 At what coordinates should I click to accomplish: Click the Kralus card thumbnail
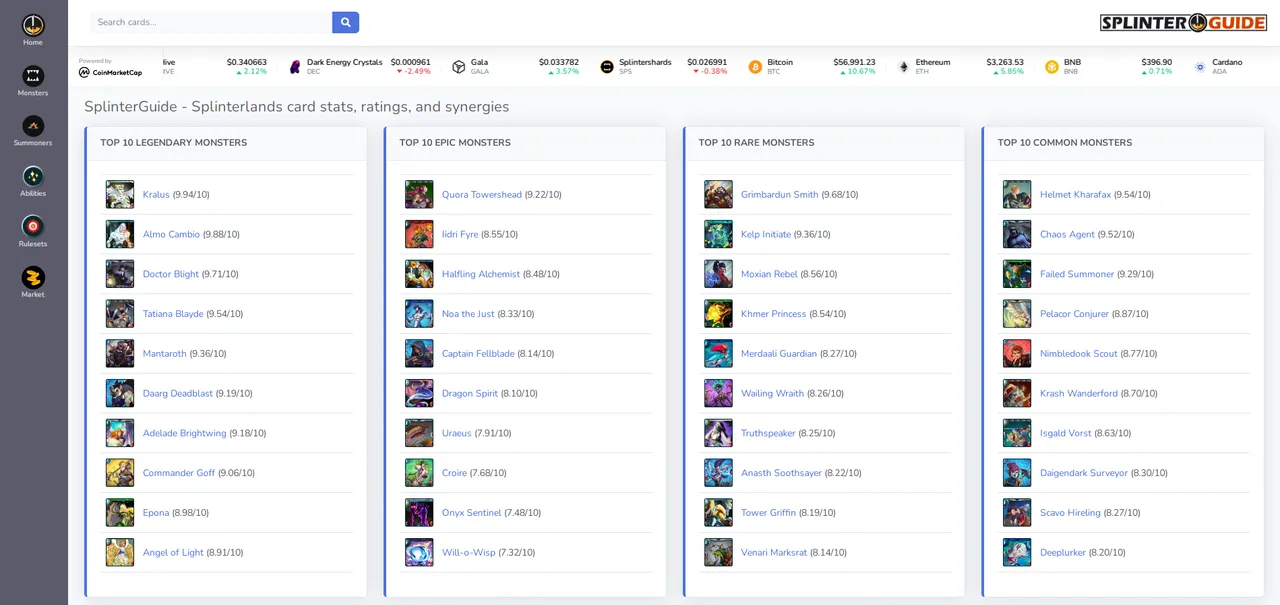point(120,195)
